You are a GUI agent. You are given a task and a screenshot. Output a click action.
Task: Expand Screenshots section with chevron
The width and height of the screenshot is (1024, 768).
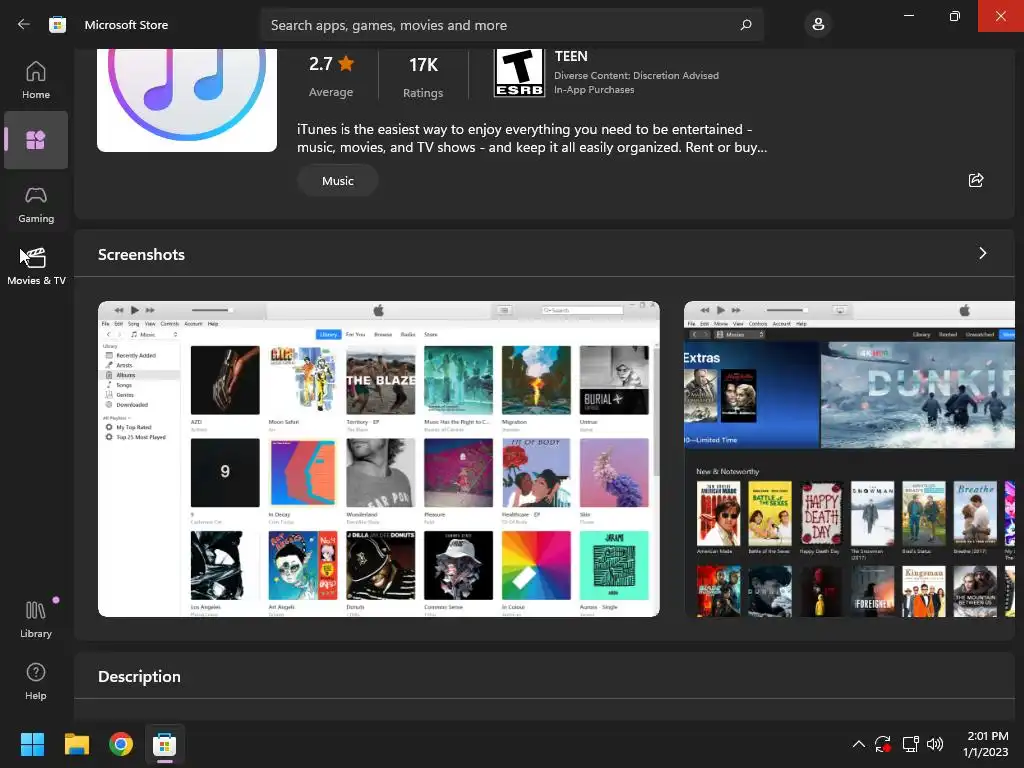[x=982, y=253]
